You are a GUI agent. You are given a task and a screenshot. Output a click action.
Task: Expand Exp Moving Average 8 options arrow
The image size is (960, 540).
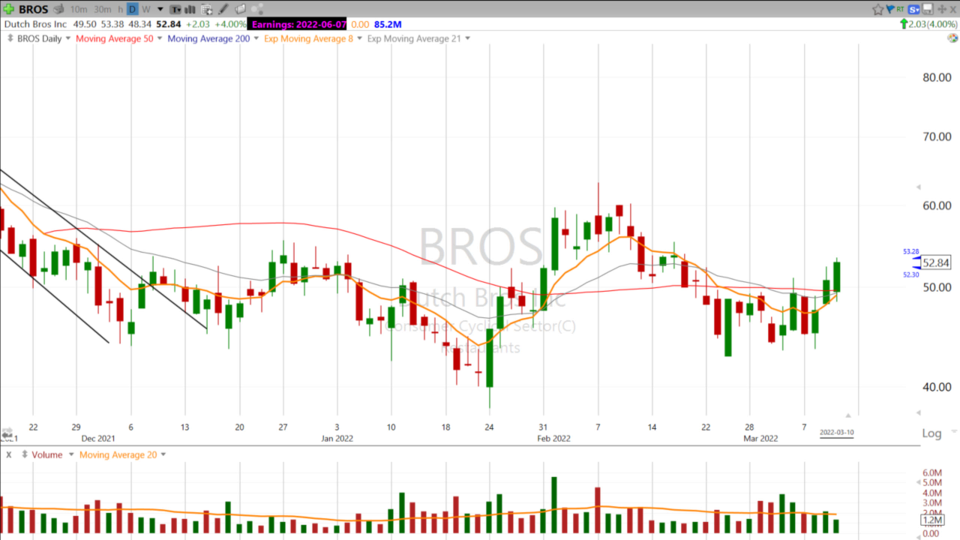point(359,39)
